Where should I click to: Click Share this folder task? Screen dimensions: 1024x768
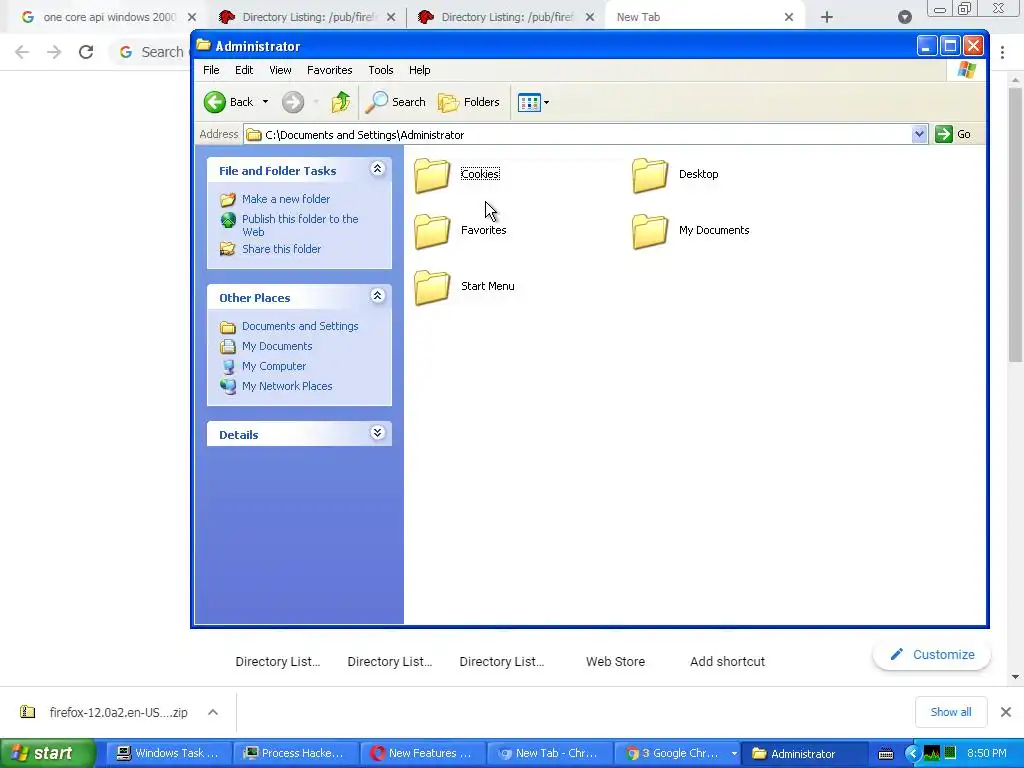(281, 249)
